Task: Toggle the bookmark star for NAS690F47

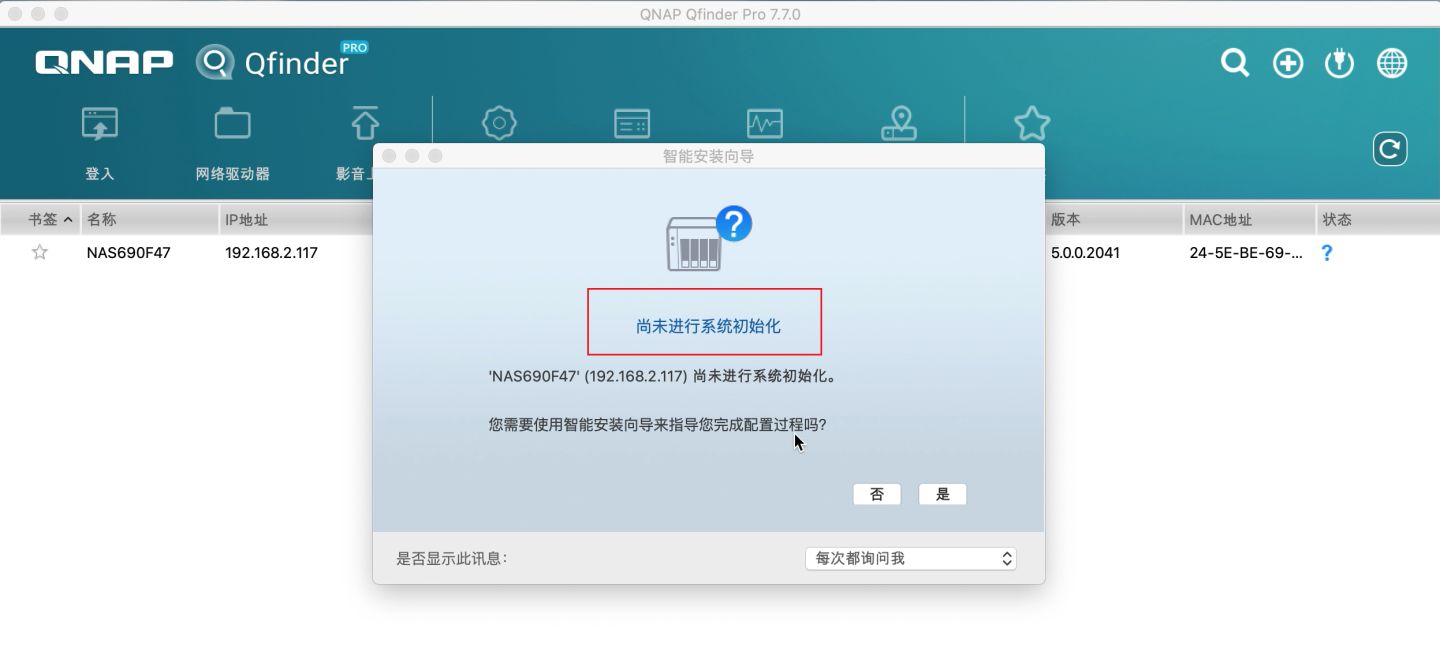Action: pos(39,252)
